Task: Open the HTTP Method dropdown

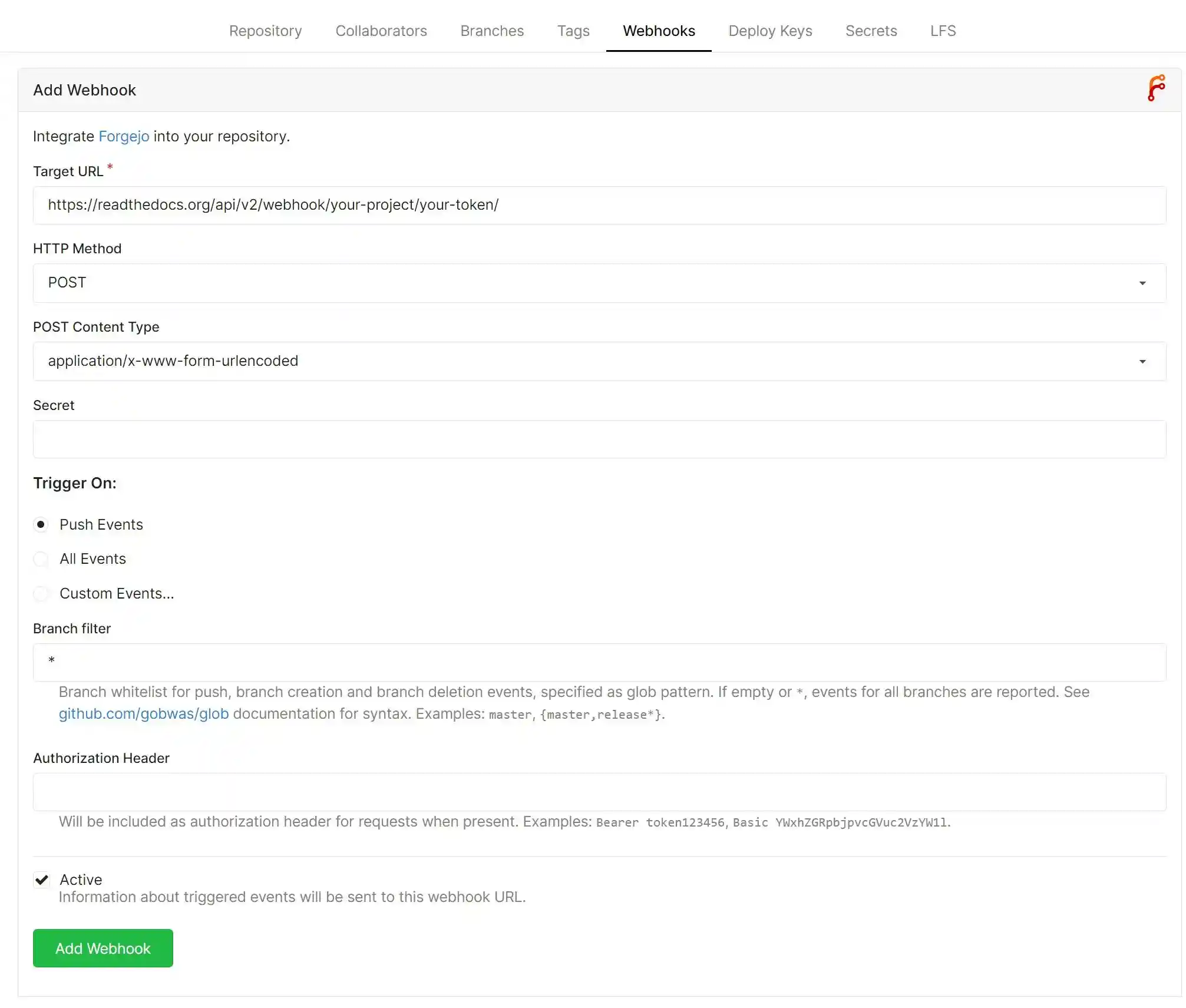Action: [599, 283]
